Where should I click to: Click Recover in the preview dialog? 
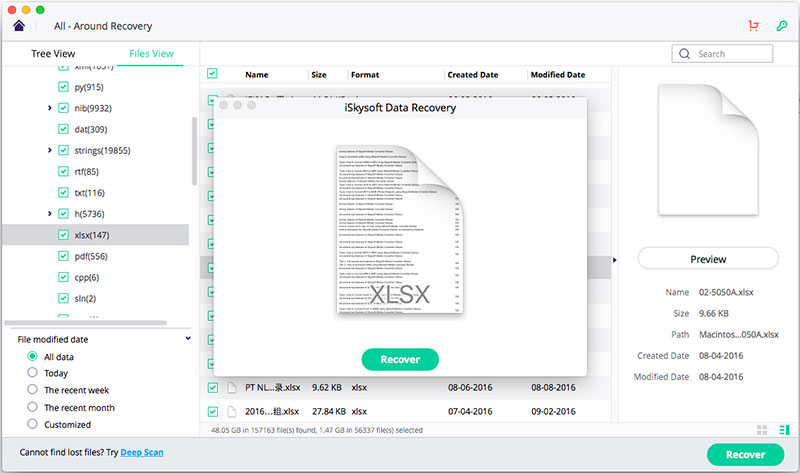pos(400,360)
